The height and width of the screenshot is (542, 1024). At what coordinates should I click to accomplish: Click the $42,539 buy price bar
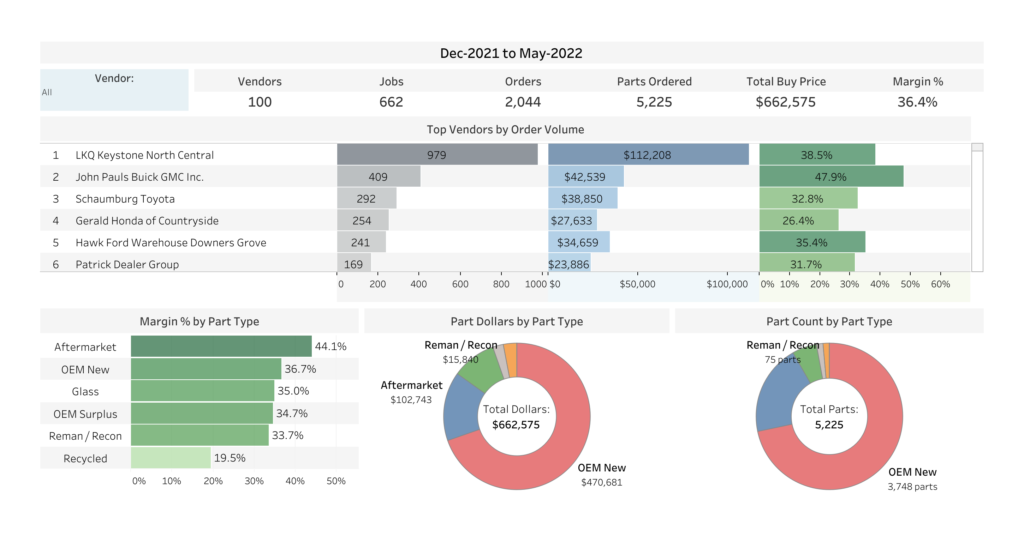pos(586,176)
